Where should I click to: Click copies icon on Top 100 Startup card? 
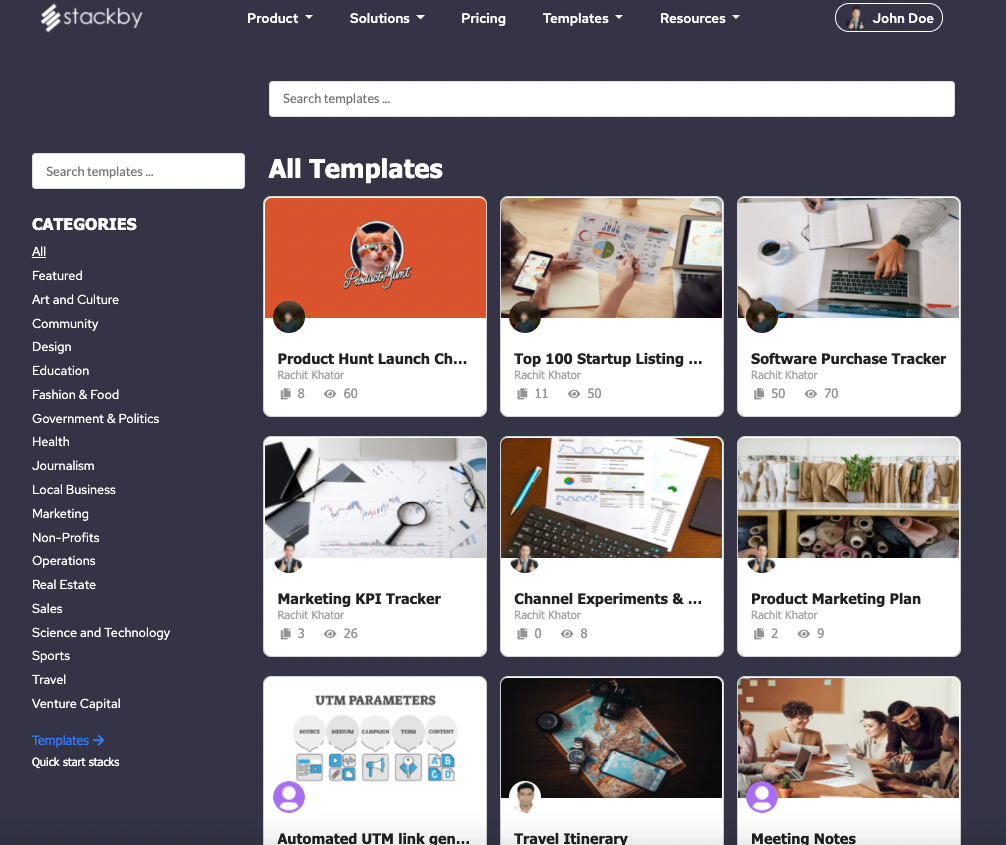pos(522,394)
